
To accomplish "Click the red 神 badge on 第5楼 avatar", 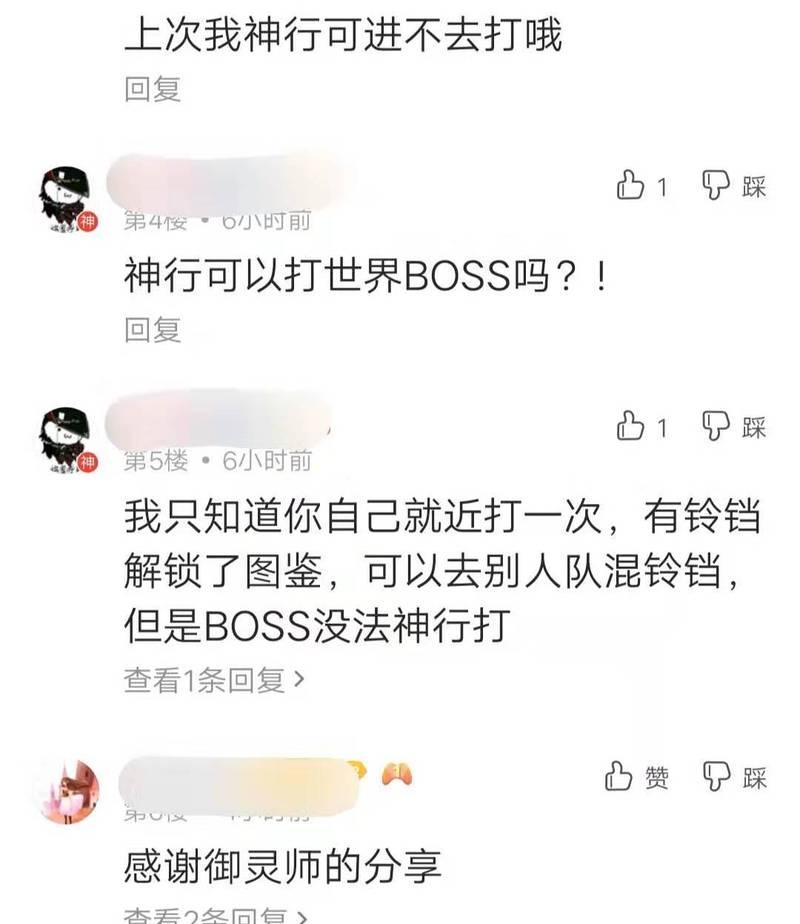I will point(87,461).
